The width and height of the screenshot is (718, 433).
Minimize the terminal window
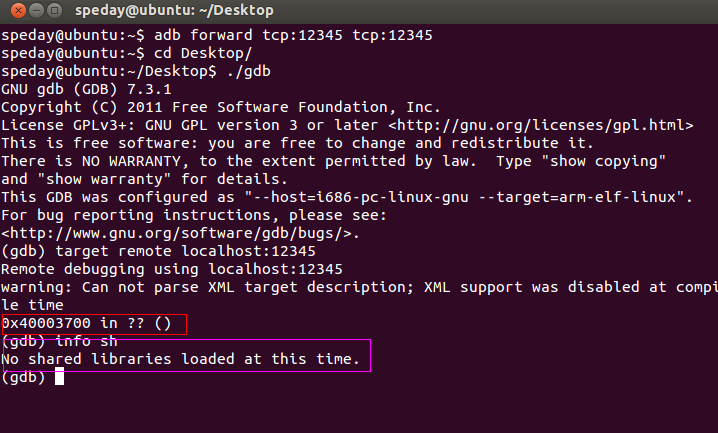[x=37, y=10]
